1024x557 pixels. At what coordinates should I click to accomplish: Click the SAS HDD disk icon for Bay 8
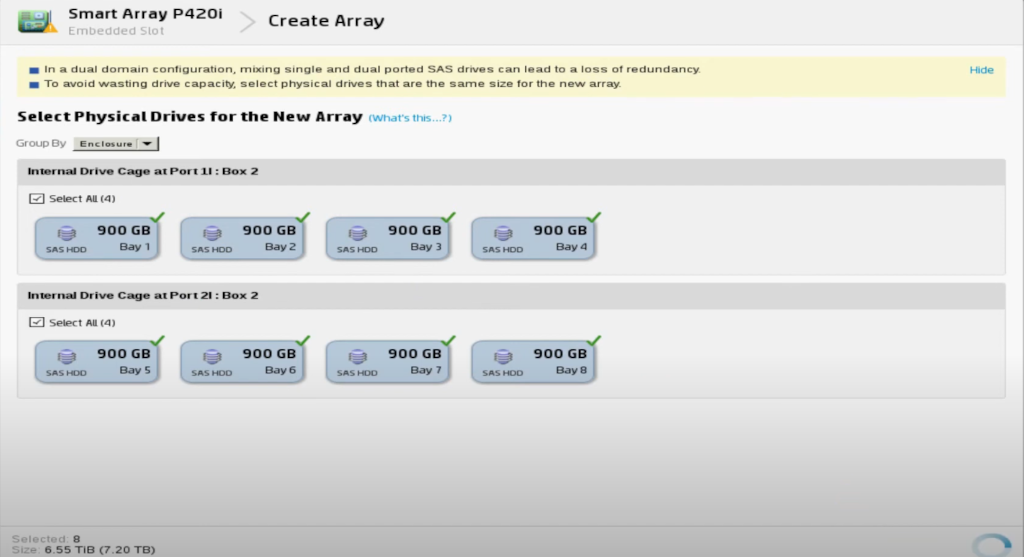click(503, 356)
